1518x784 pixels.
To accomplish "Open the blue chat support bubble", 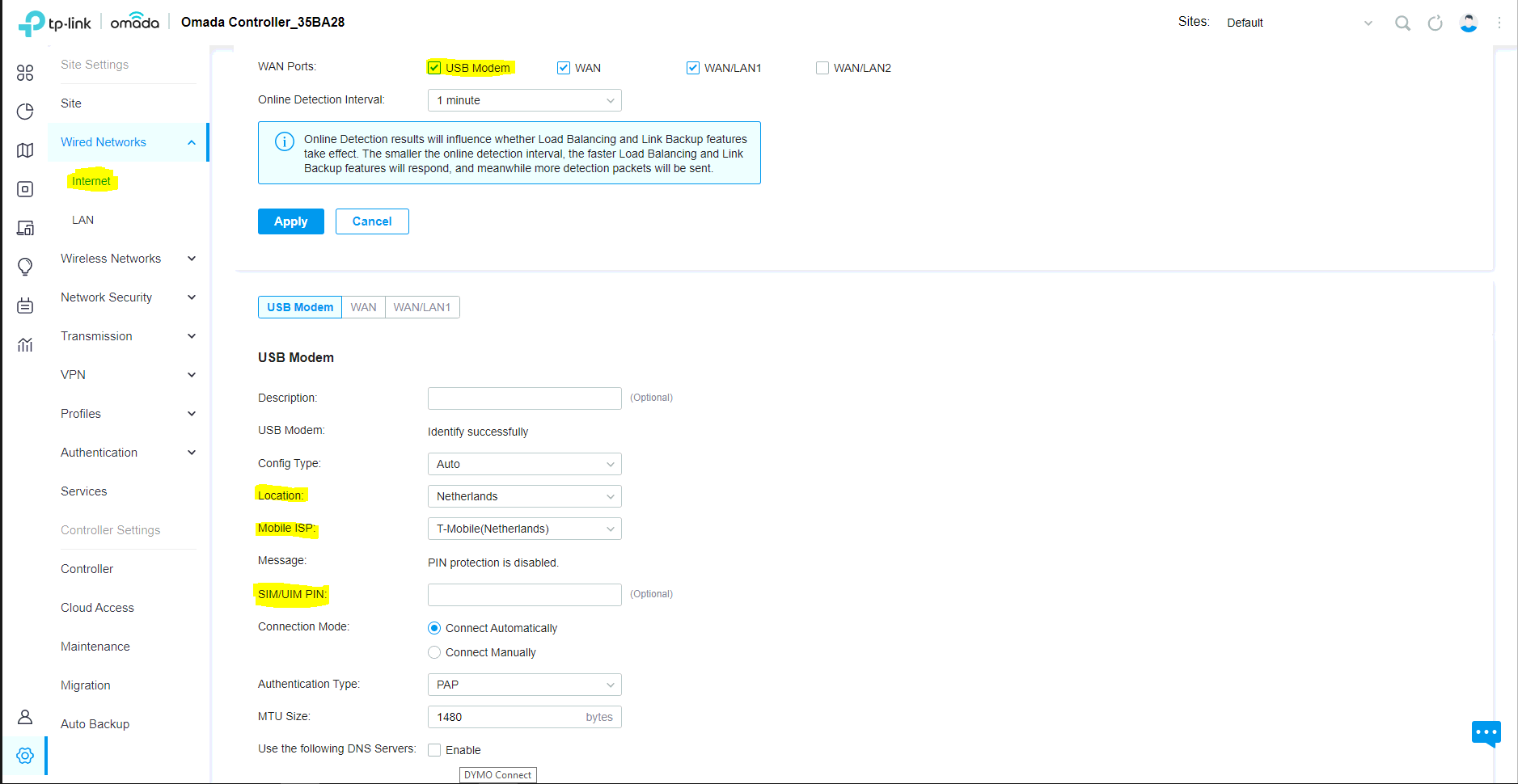I will click(1486, 733).
